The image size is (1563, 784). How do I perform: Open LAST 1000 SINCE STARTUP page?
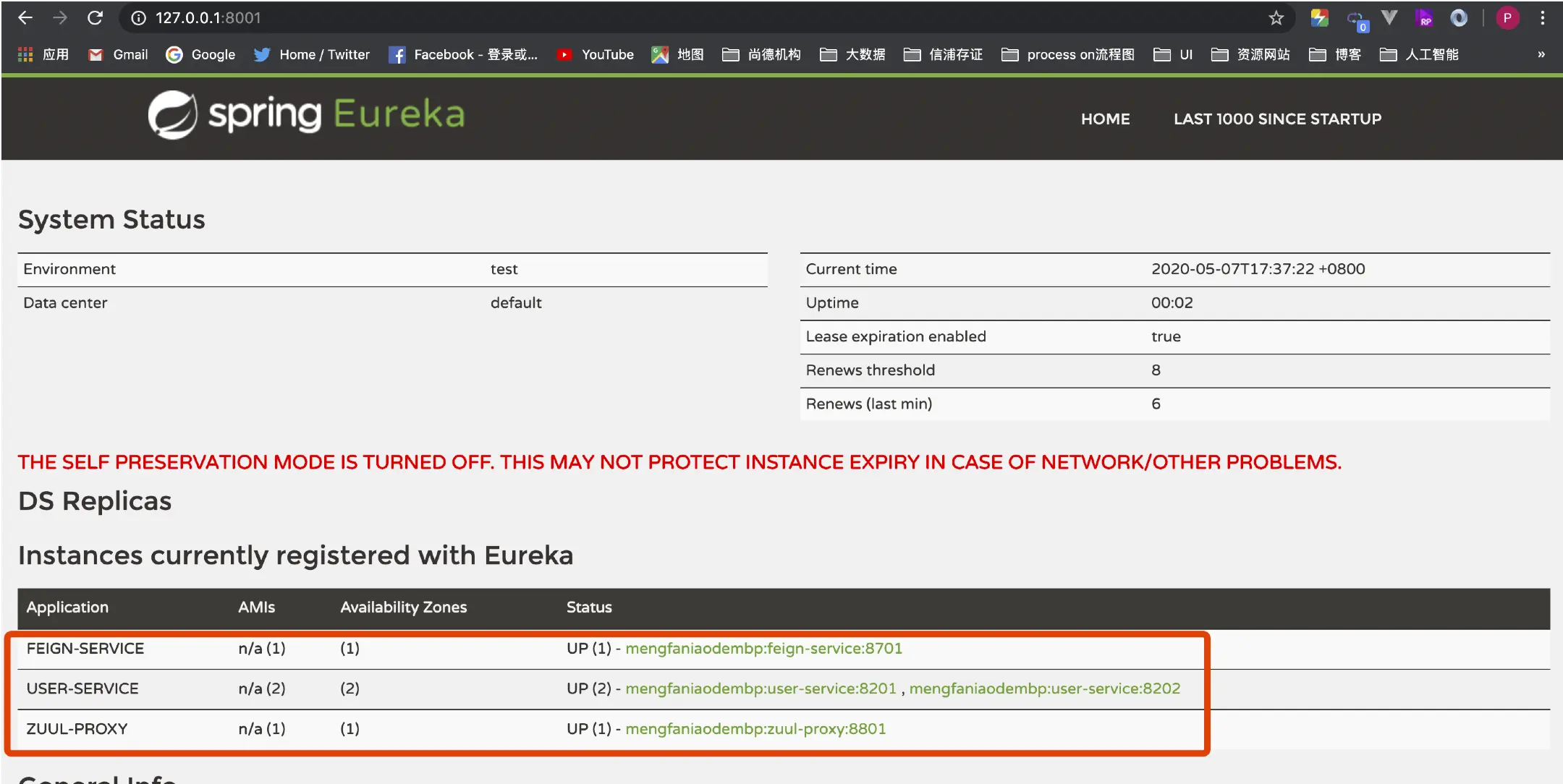click(x=1277, y=119)
